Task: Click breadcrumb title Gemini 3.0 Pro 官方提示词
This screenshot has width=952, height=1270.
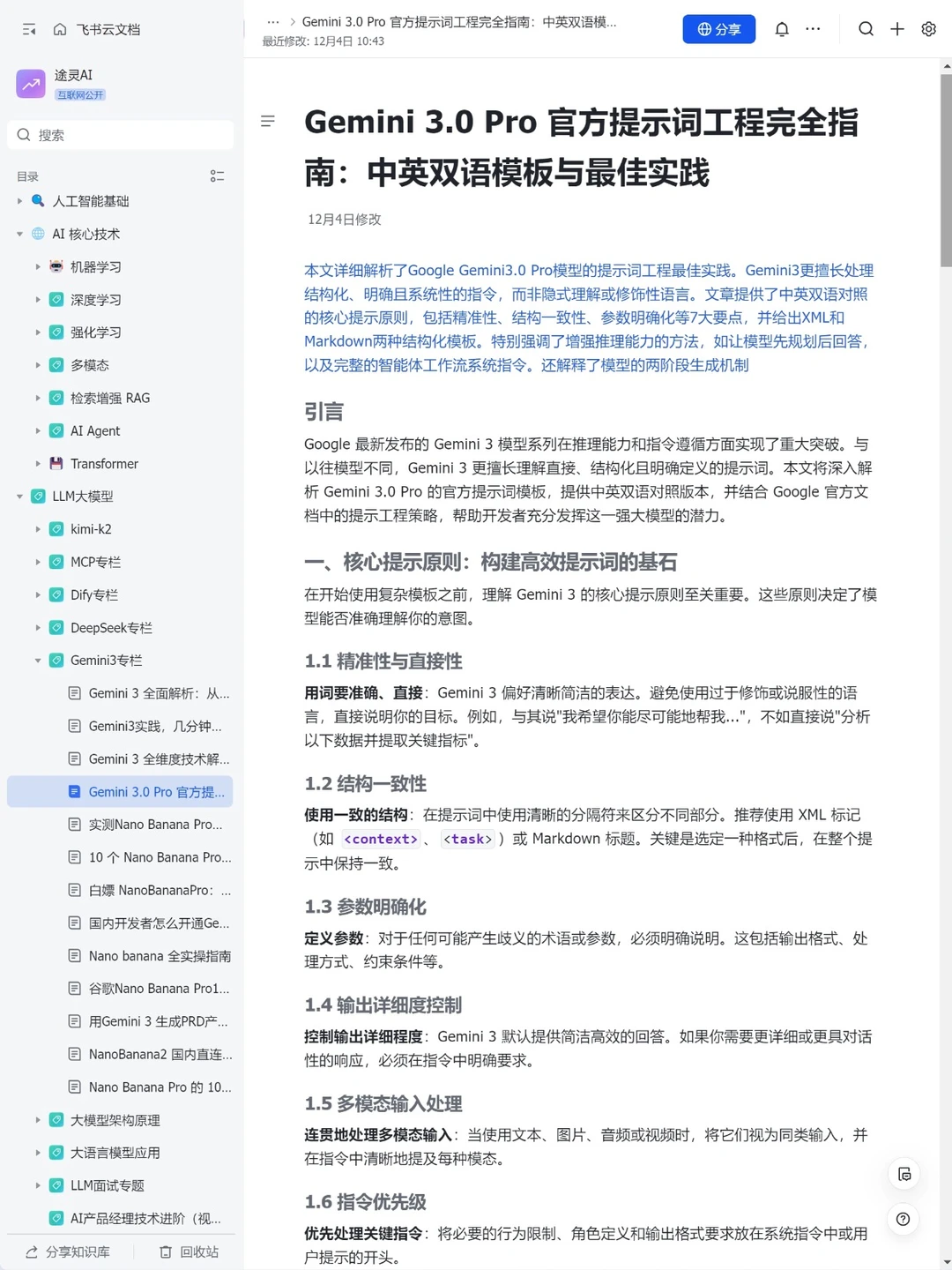Action: [x=459, y=22]
